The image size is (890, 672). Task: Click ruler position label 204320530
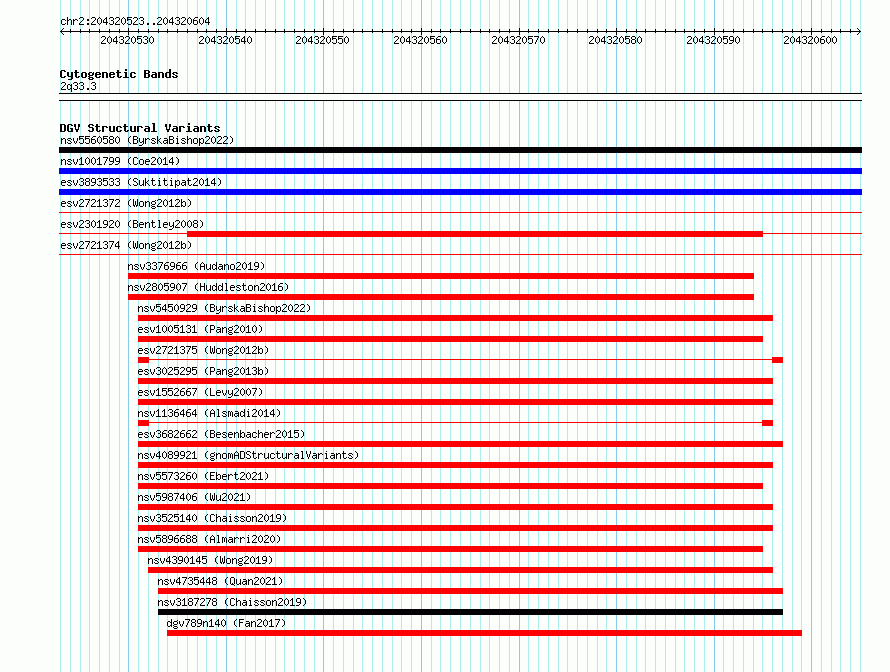click(x=127, y=40)
